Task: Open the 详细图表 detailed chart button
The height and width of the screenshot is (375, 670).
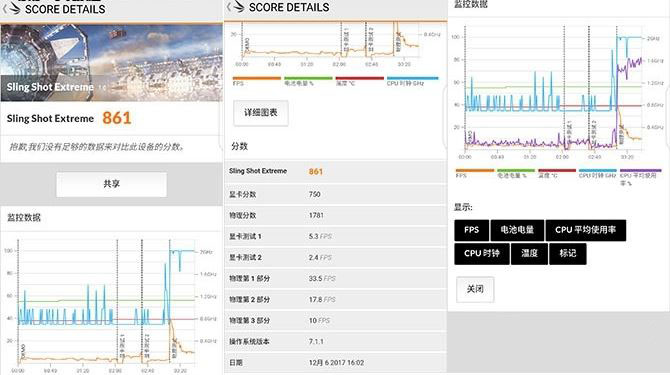Action: click(x=261, y=113)
